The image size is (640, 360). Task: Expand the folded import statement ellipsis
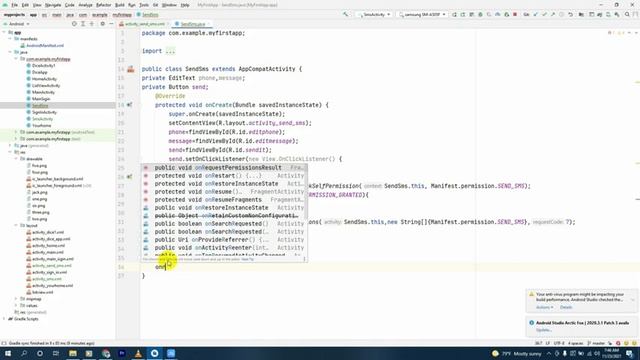tap(170, 51)
